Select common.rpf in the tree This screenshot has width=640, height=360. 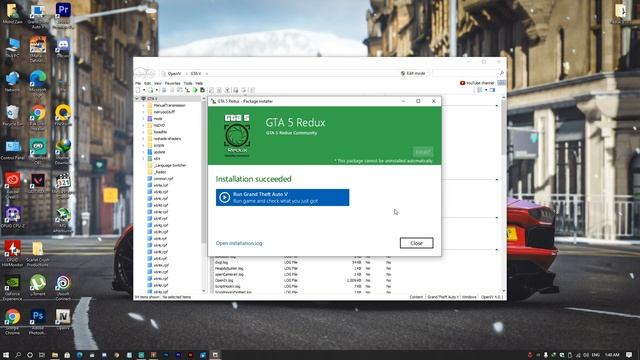pyautogui.click(x=160, y=178)
